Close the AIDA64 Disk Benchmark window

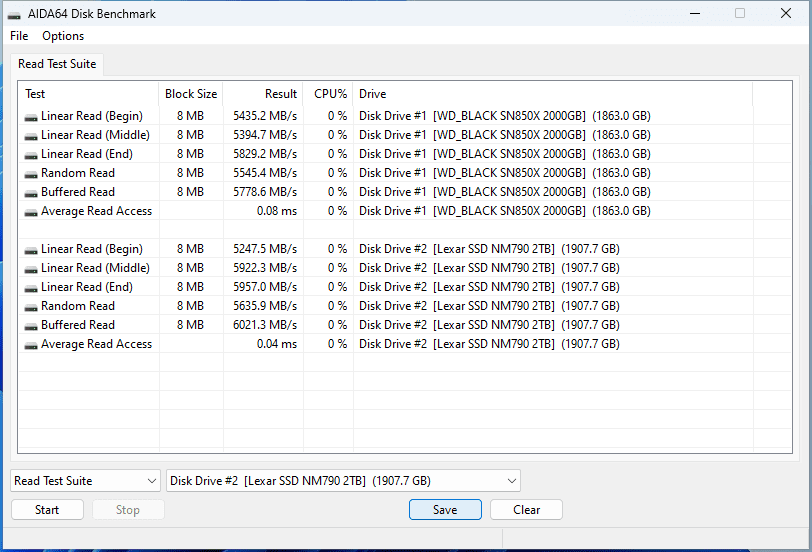click(786, 13)
